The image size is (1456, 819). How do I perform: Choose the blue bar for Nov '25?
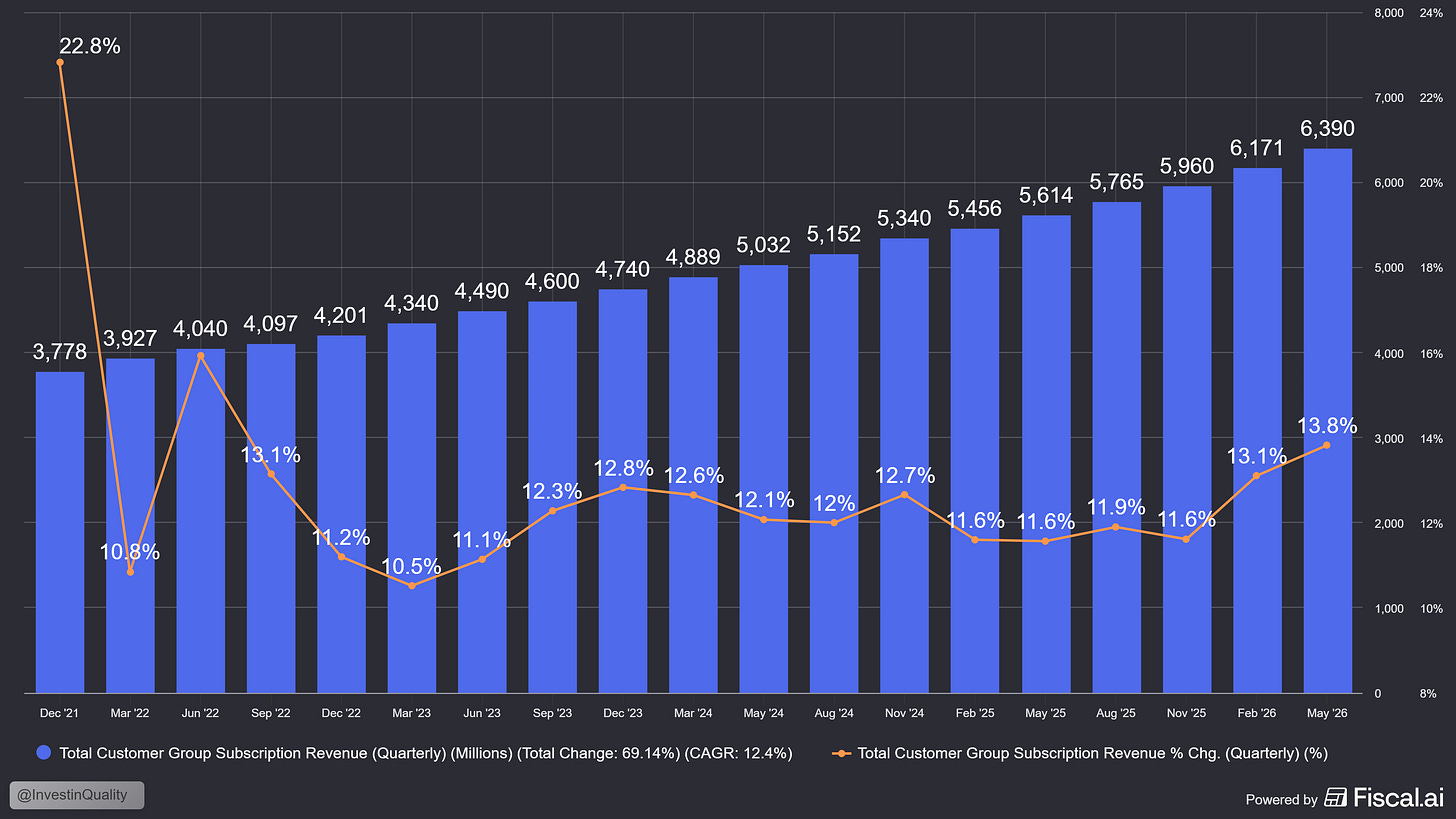[x=1185, y=440]
